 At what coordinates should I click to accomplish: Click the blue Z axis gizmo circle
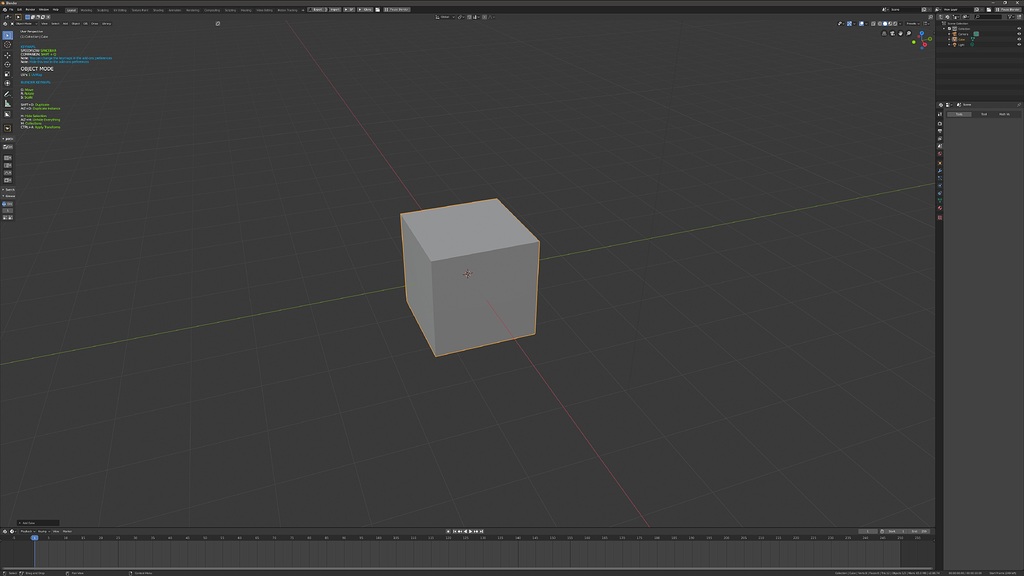pos(921,33)
